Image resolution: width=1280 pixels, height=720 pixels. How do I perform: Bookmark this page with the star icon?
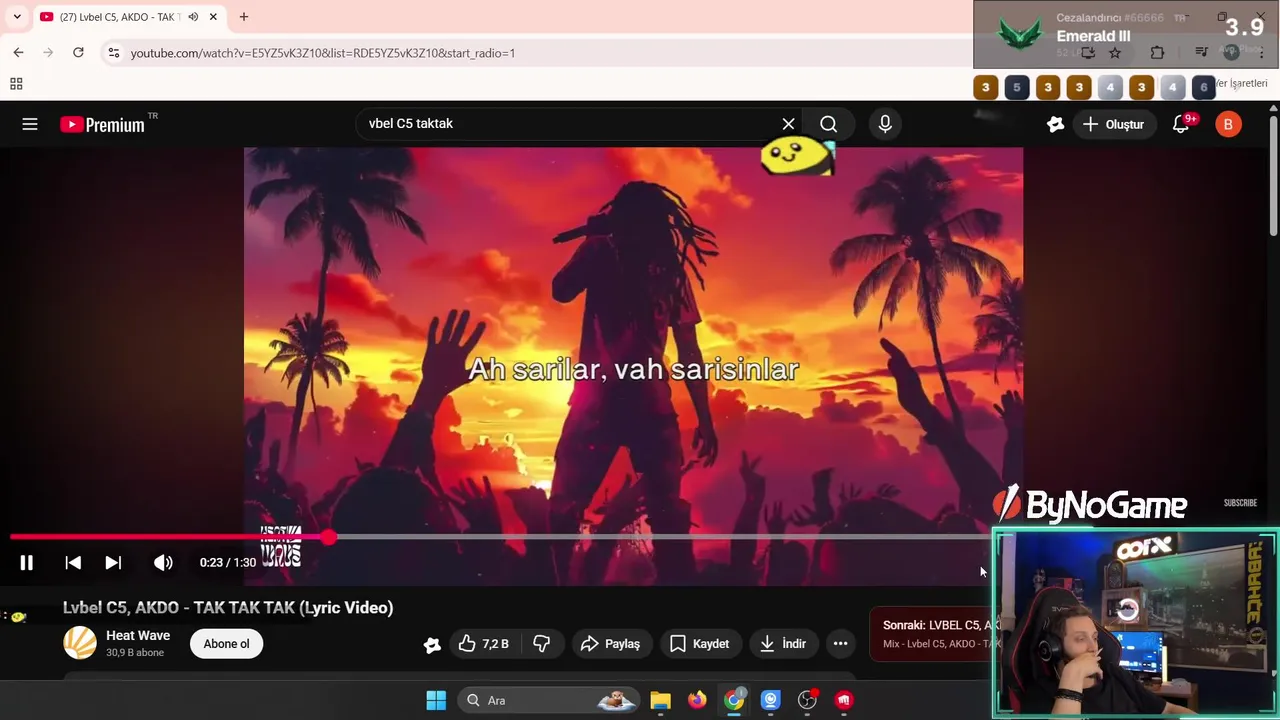click(1115, 53)
